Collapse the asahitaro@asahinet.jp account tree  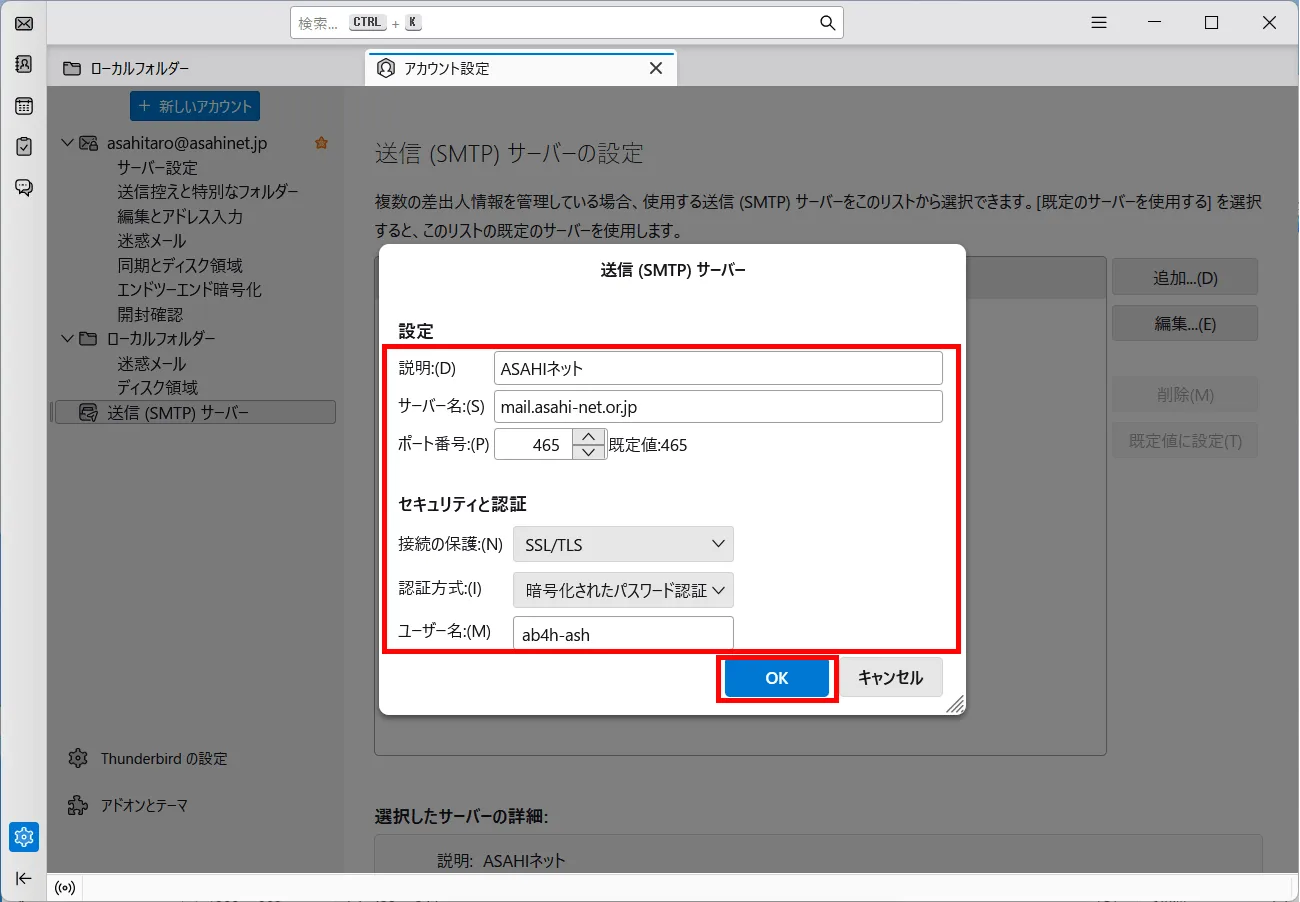pyautogui.click(x=67, y=142)
